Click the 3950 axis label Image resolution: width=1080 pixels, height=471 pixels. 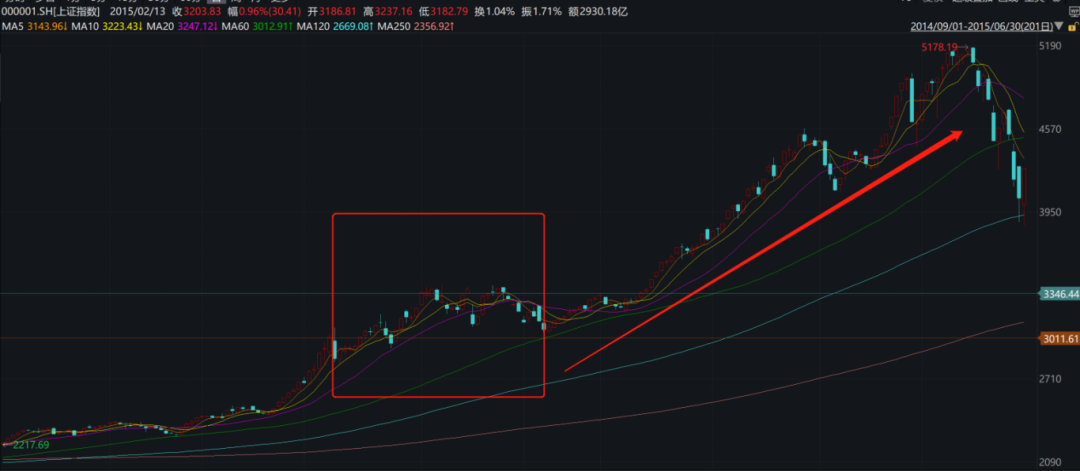pos(1052,212)
